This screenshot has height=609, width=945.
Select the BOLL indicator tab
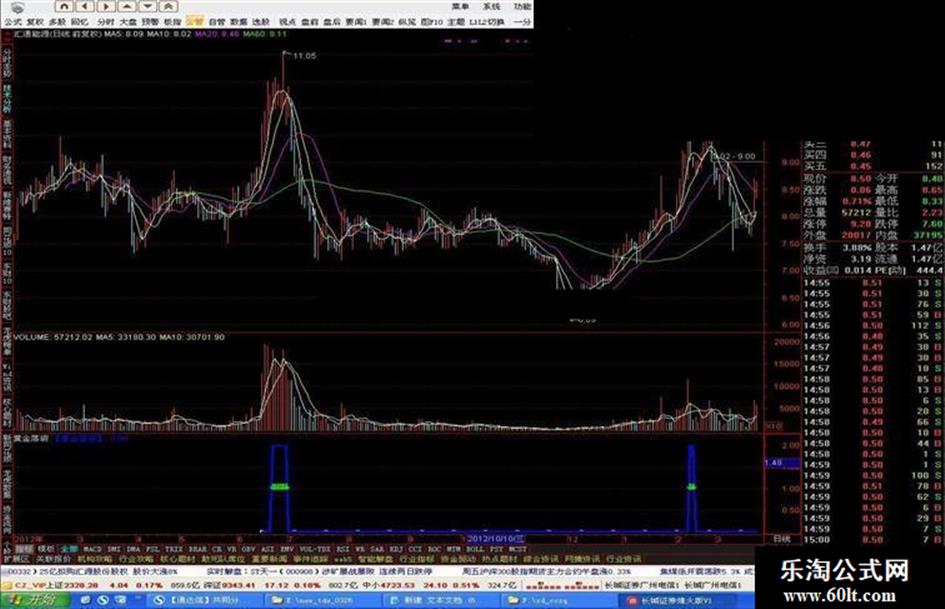point(475,549)
